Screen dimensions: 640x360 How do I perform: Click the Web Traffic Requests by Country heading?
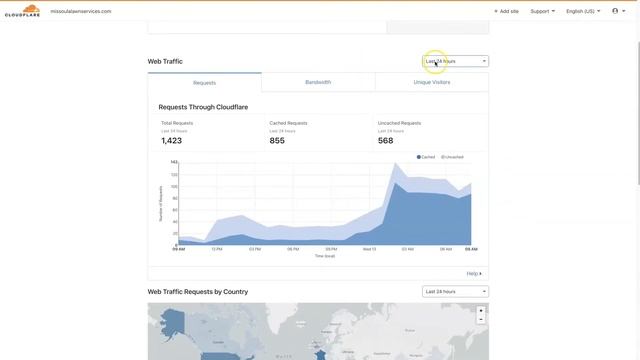[198, 292]
